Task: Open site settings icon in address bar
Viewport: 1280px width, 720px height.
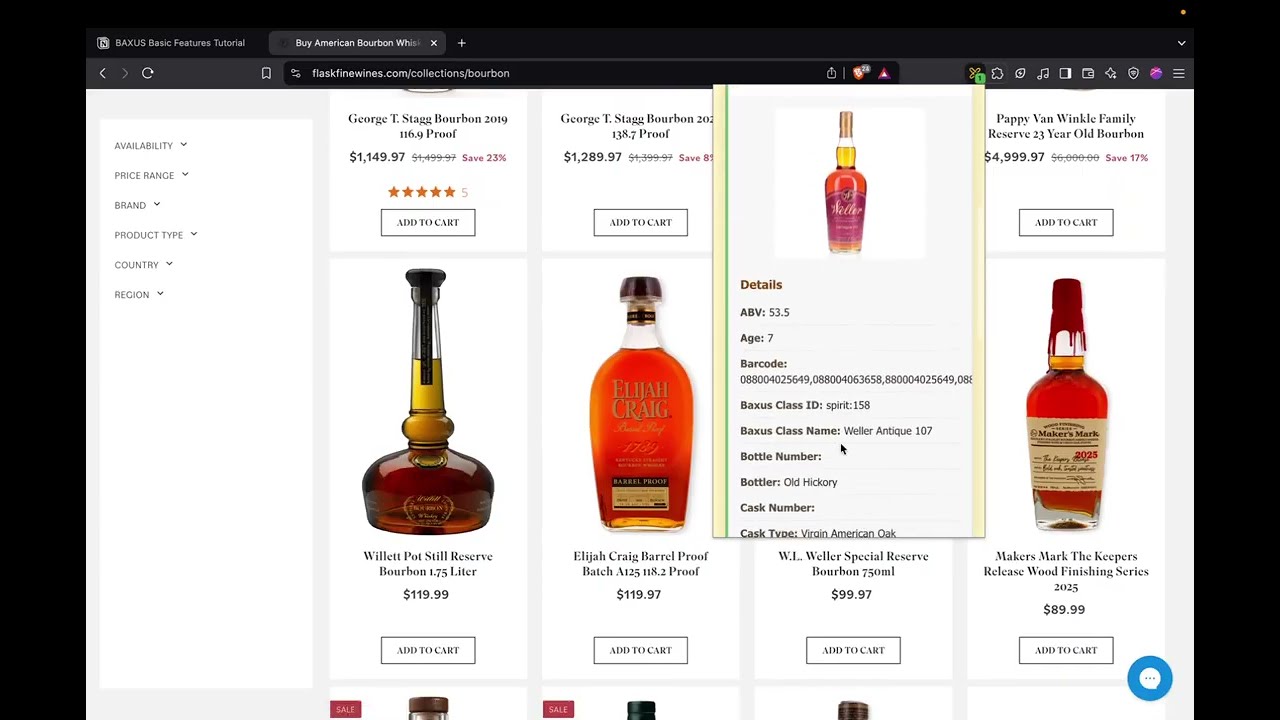Action: pos(295,73)
